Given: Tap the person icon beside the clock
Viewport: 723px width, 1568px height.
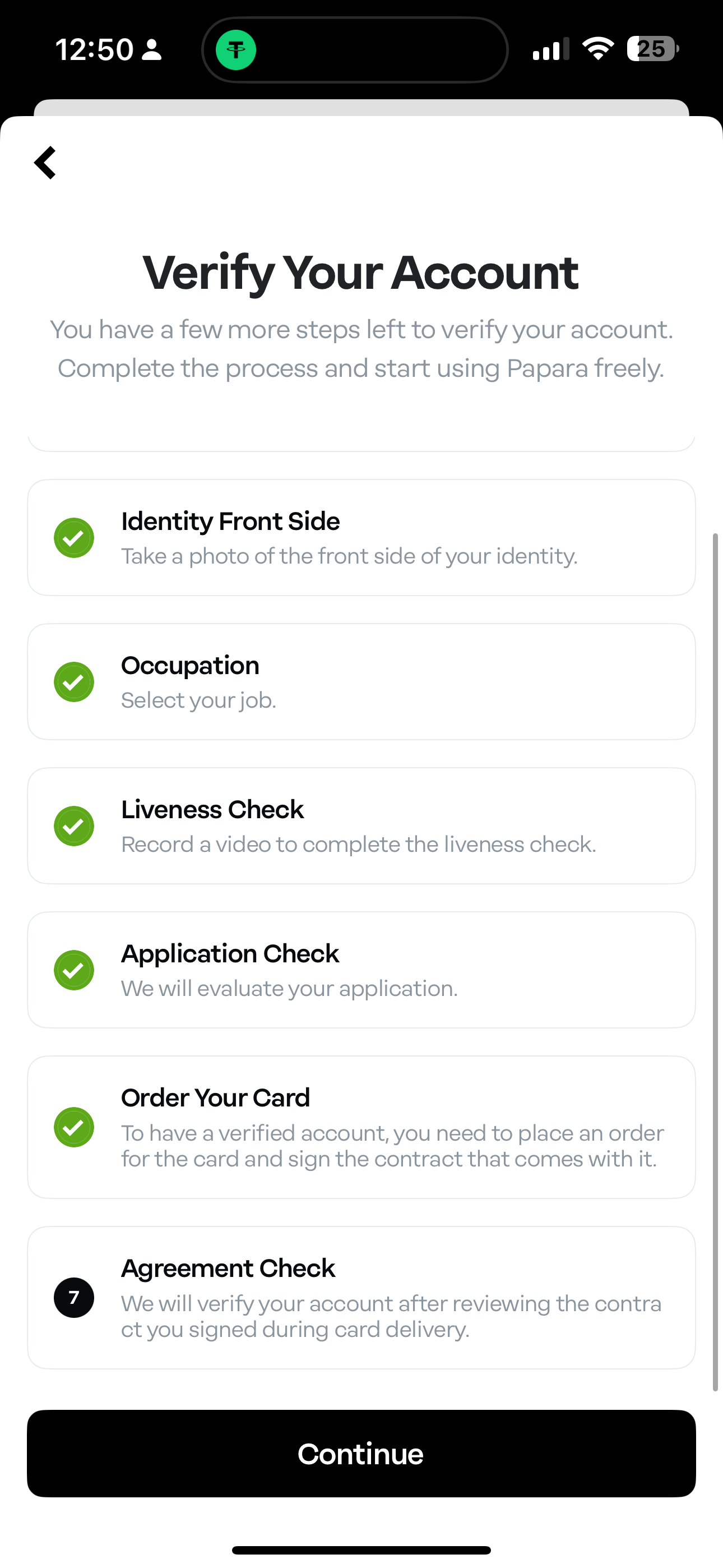Looking at the screenshot, I should (x=151, y=50).
